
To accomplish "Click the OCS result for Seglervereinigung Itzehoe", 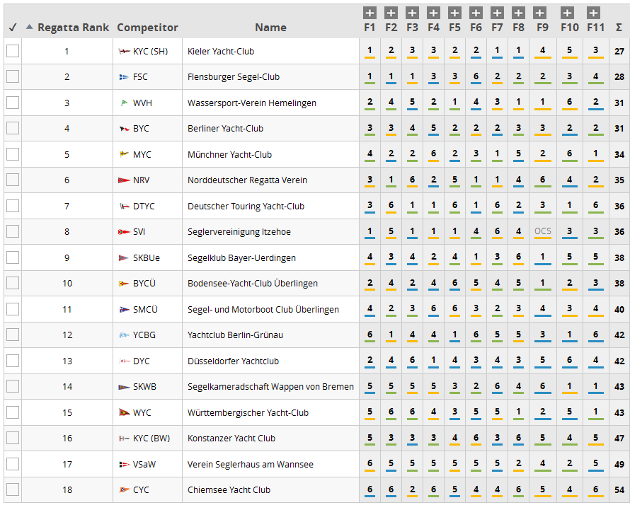I will (x=543, y=231).
